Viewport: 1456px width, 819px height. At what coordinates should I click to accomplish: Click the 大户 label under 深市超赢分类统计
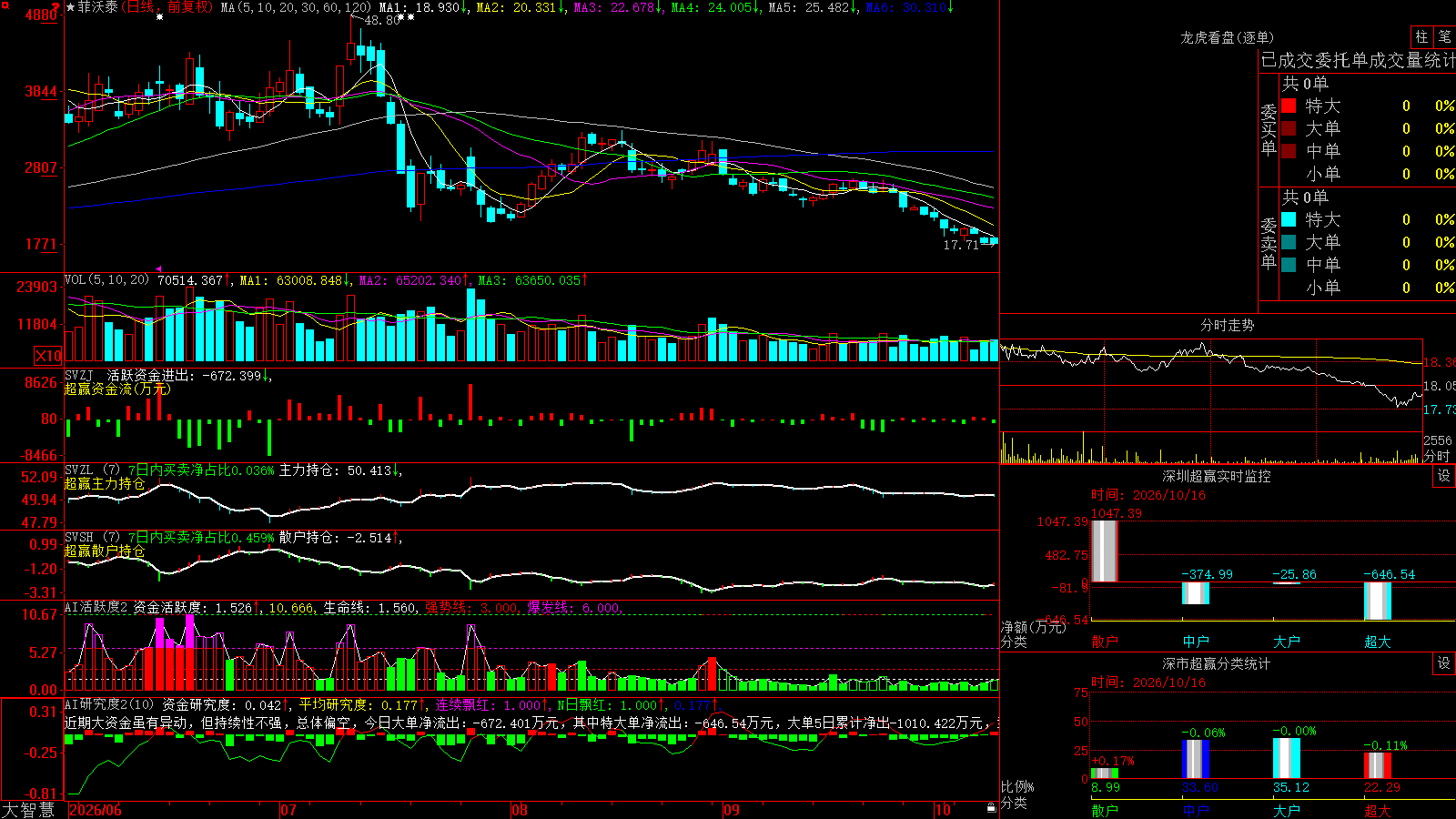click(x=1287, y=810)
